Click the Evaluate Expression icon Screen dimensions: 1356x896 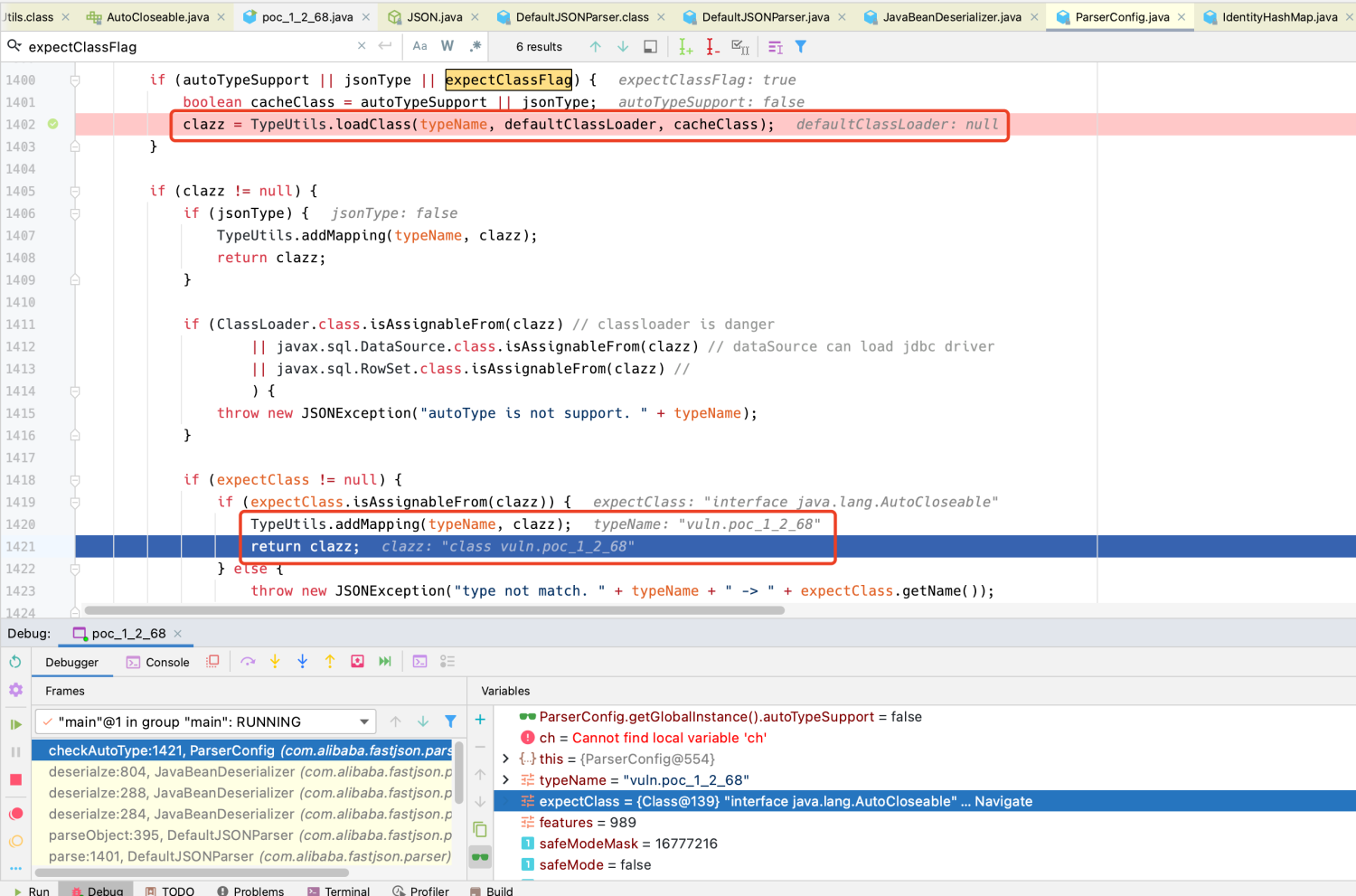(x=419, y=662)
